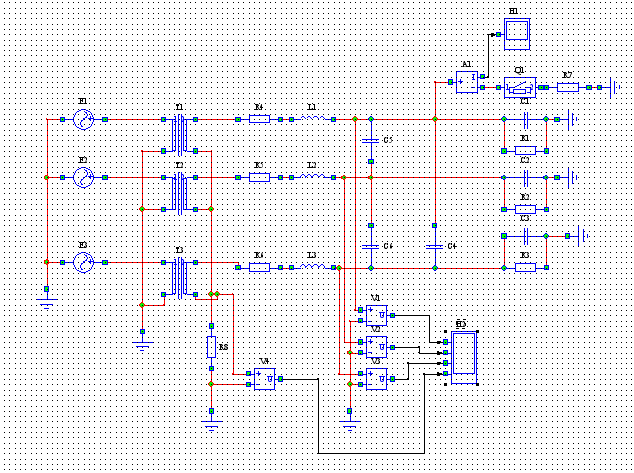634x473 pixels.
Task: Select capacitor C1 on the top line
Action: coord(525,119)
